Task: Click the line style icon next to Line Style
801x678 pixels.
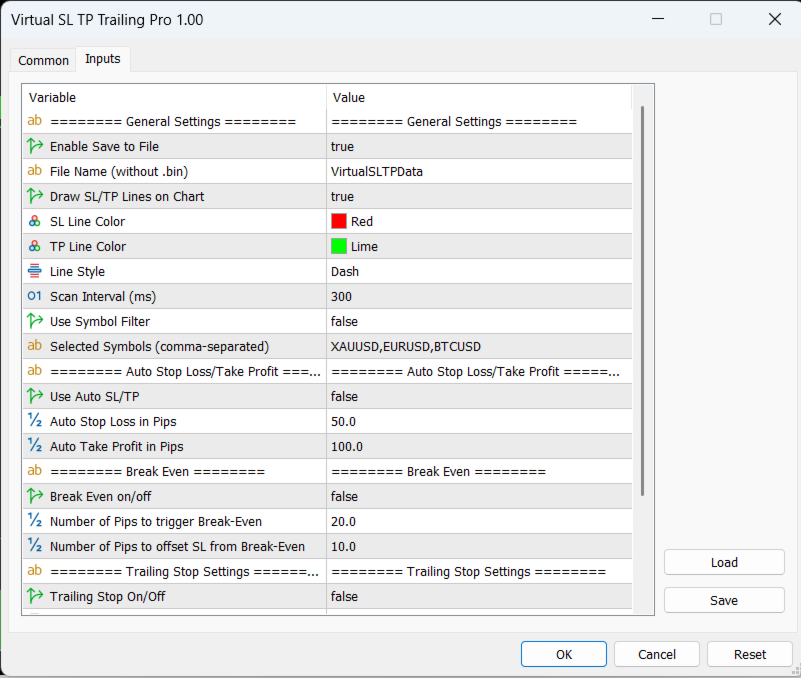Action: click(x=35, y=271)
